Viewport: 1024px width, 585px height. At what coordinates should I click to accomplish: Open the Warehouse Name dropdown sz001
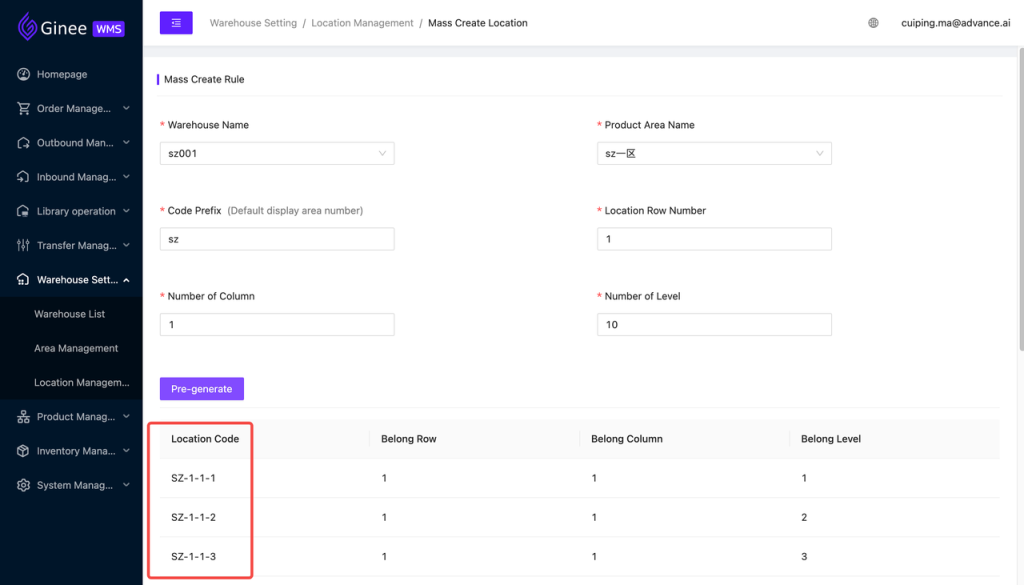pos(277,153)
